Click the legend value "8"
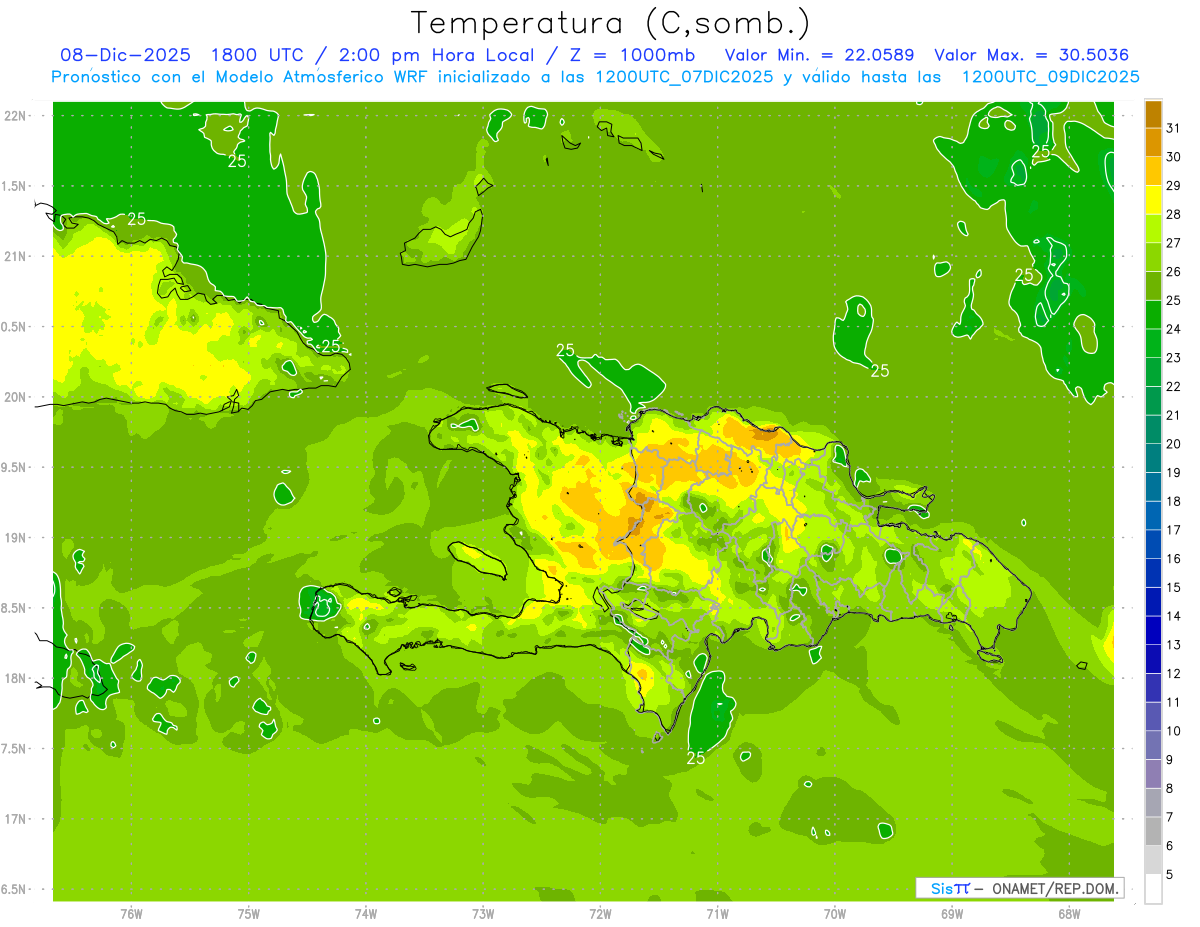The width and height of the screenshot is (1200, 927). click(1169, 789)
